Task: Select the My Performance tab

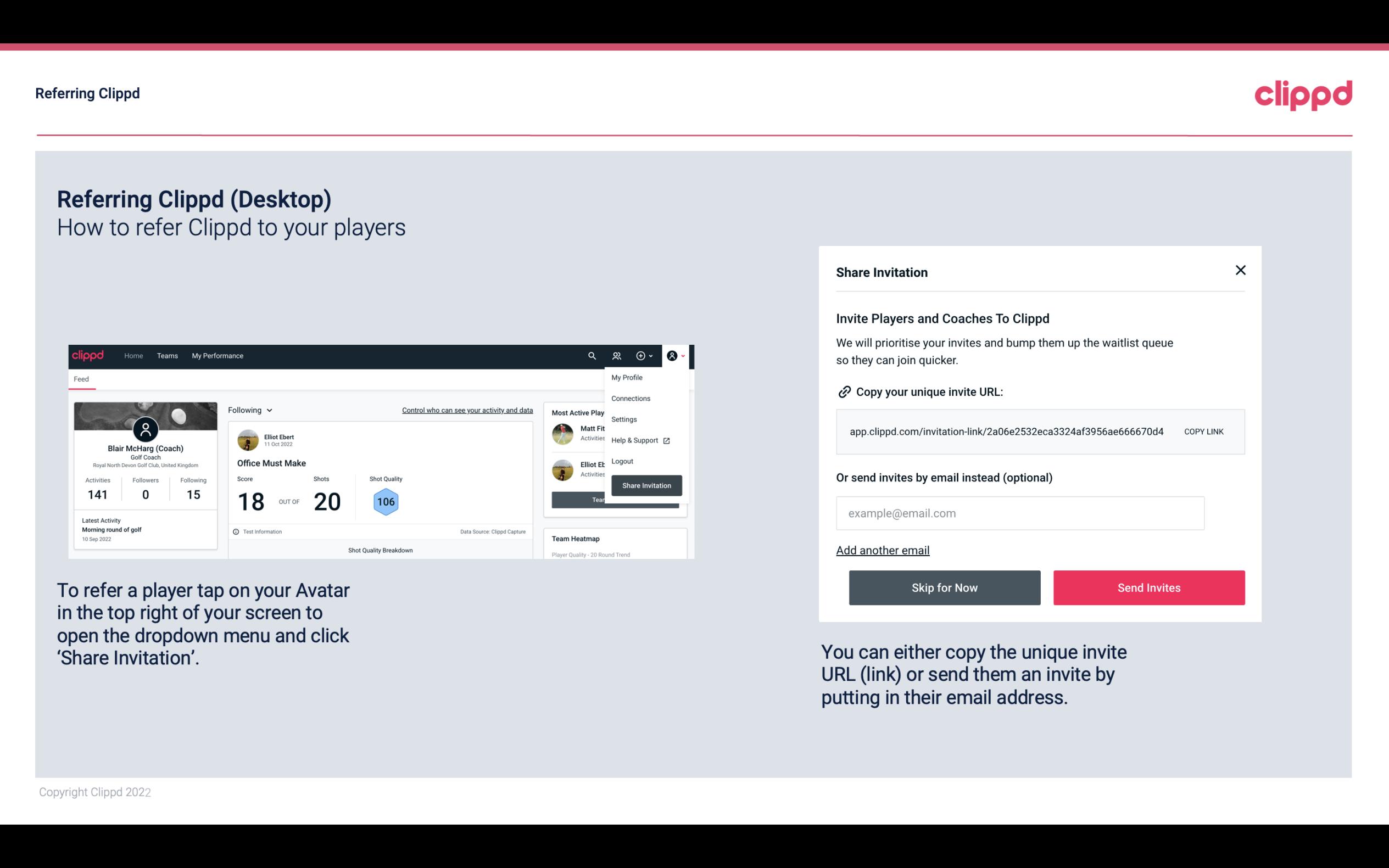Action: (217, 355)
